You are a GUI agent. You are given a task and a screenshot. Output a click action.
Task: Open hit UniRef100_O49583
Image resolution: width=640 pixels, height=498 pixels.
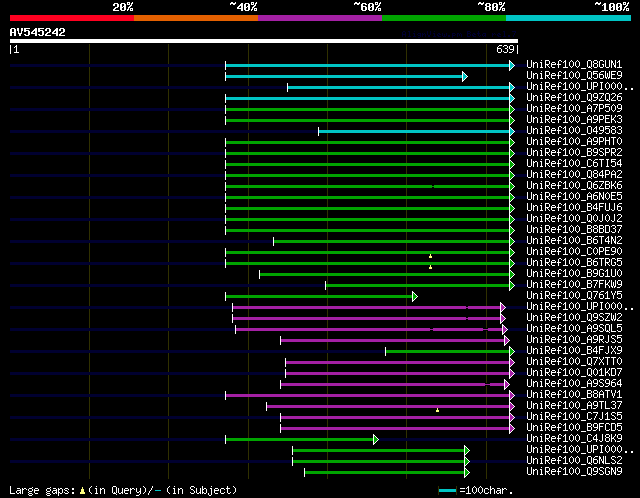[x=574, y=131]
